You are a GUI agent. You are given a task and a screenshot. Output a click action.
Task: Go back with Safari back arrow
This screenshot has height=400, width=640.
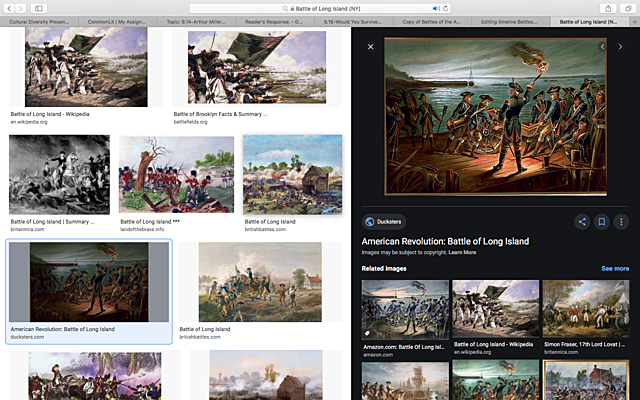point(9,8)
